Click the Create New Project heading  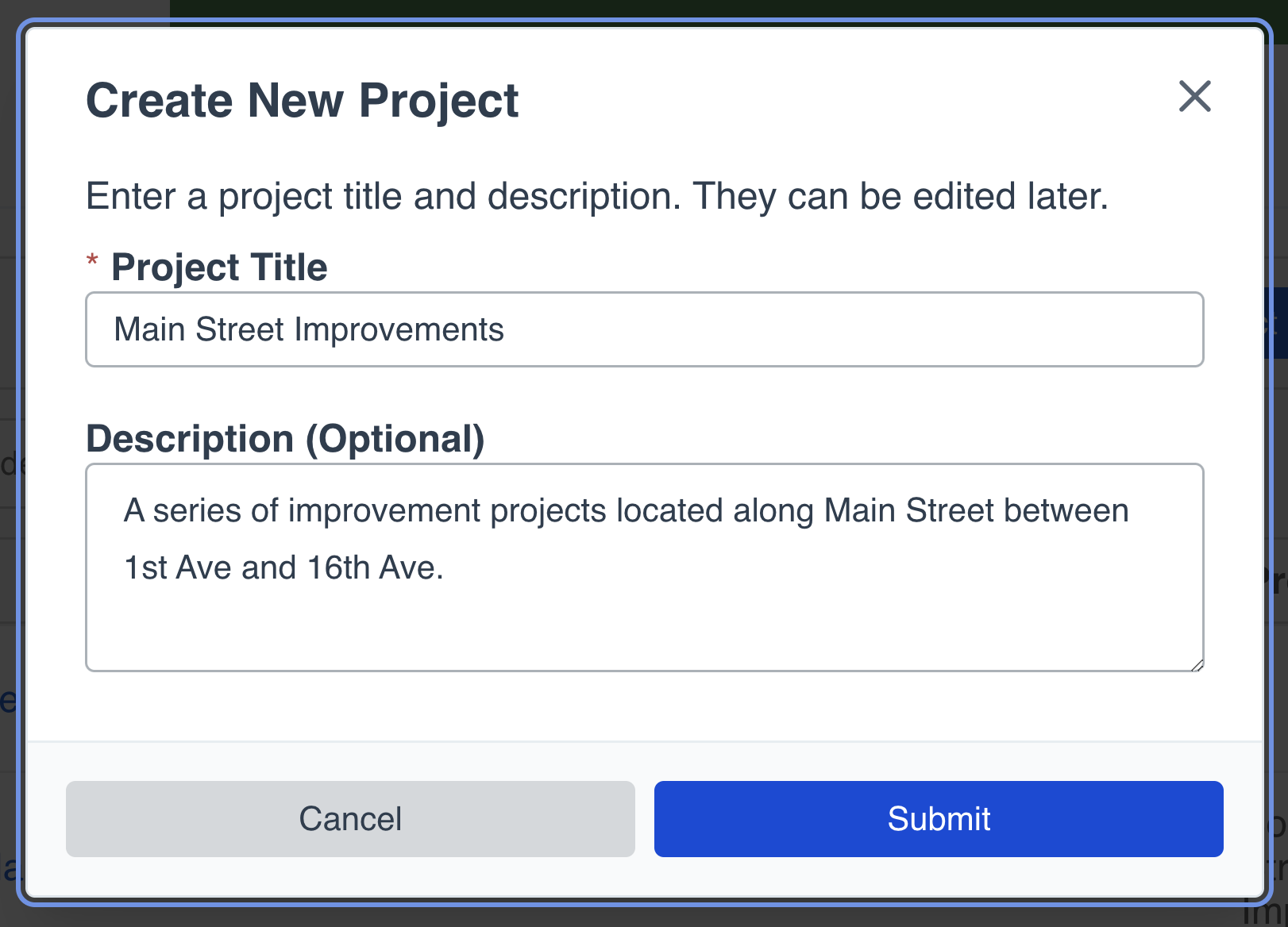pyautogui.click(x=302, y=101)
